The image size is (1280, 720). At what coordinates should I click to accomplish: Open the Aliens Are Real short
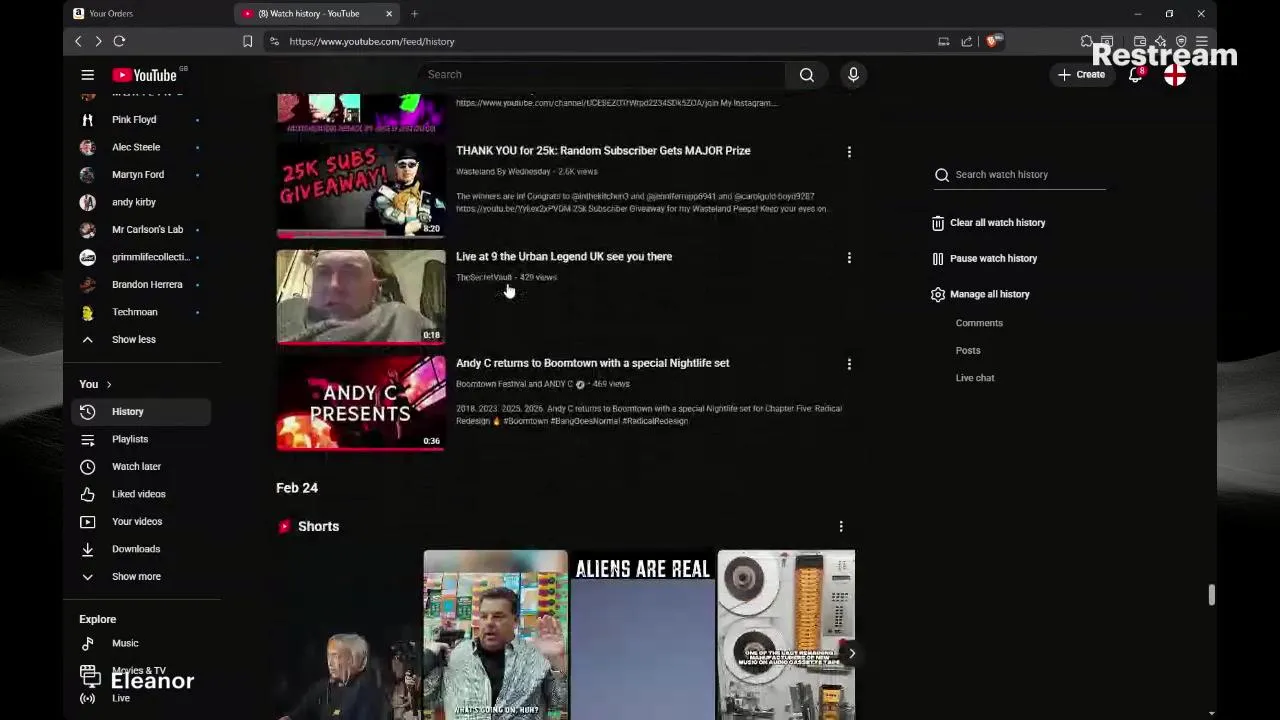click(643, 635)
